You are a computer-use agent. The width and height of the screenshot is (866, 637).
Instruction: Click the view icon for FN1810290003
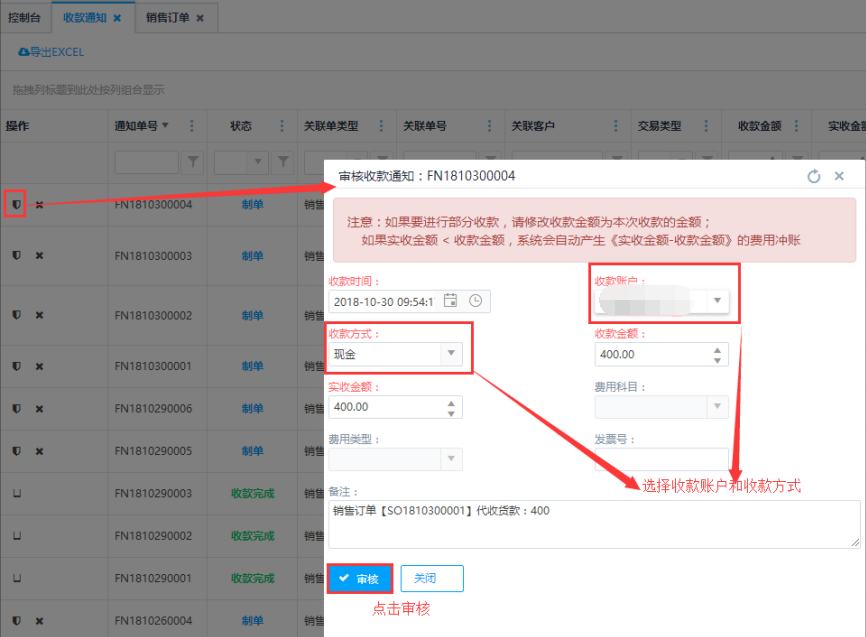pos(15,493)
